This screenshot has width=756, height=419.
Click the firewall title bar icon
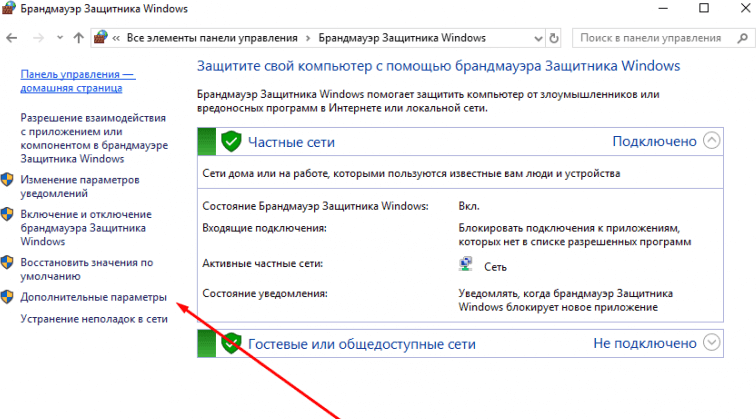coord(9,9)
